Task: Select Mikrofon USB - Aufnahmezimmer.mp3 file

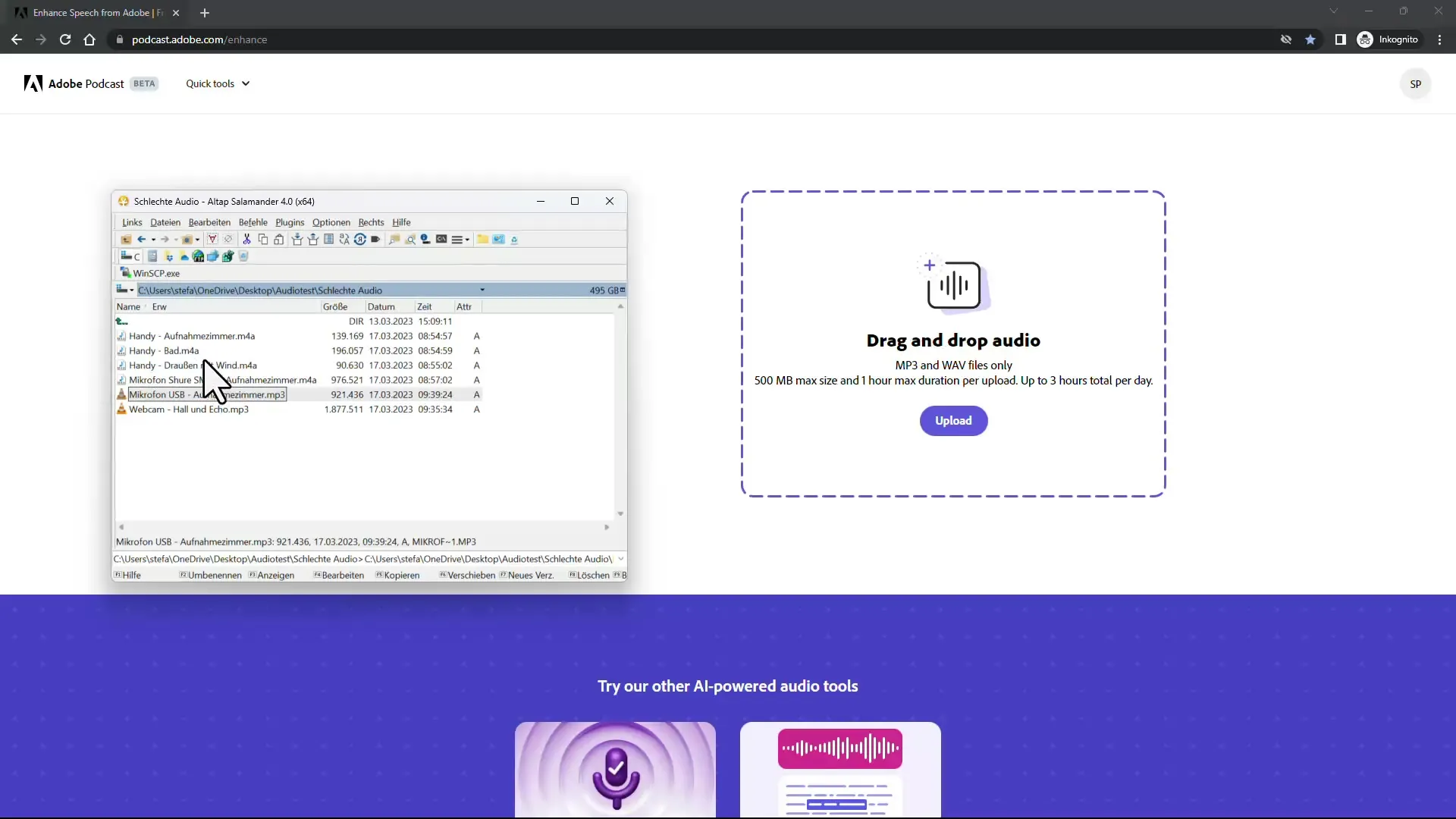Action: click(206, 394)
